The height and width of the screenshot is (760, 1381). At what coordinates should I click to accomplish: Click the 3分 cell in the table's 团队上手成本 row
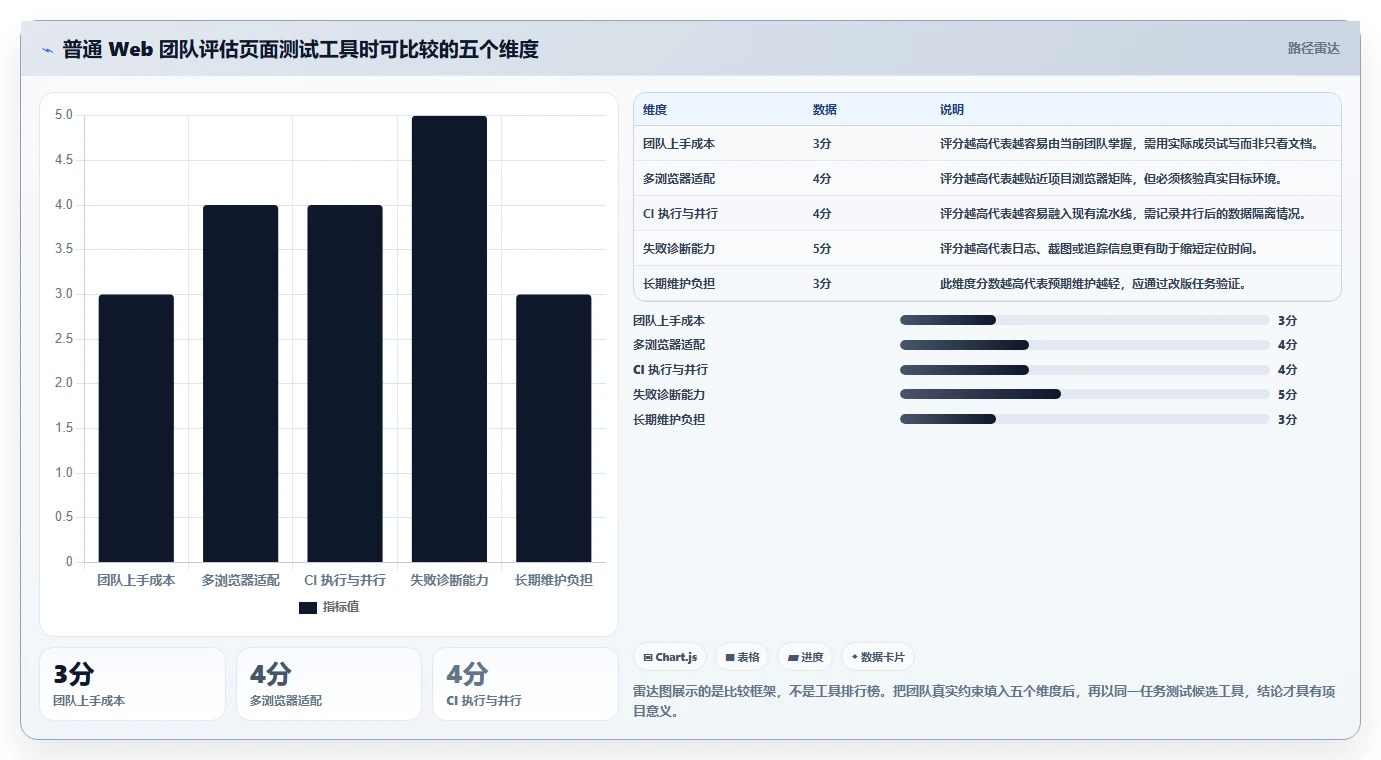pyautogui.click(x=822, y=144)
